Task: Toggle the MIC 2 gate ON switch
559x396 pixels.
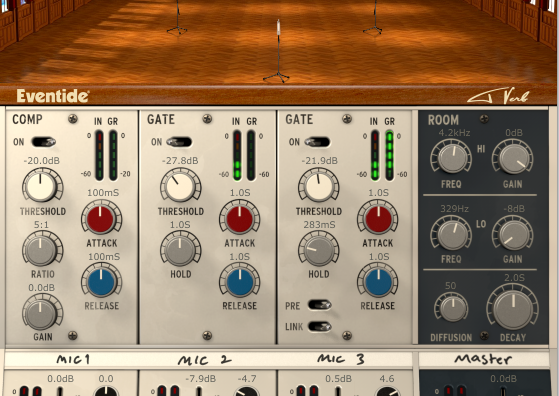Action: [179, 142]
